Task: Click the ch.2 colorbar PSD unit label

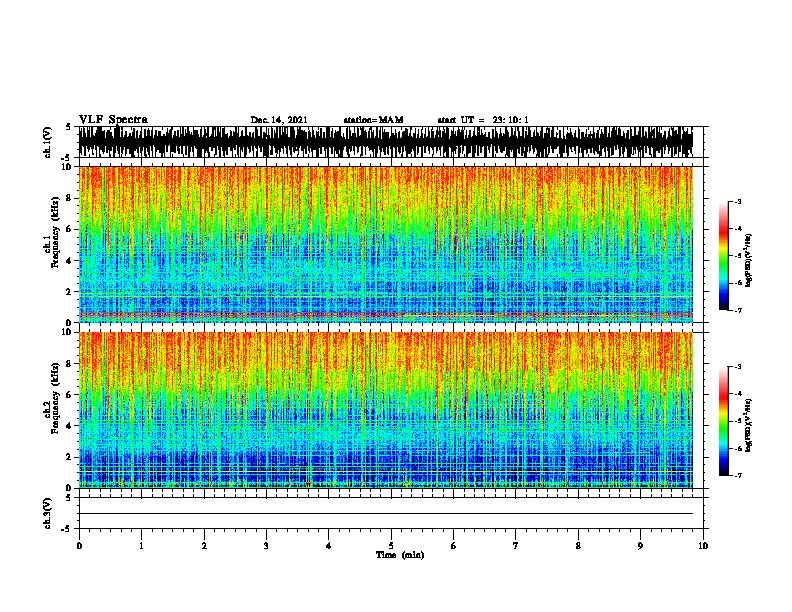Action: tap(749, 425)
